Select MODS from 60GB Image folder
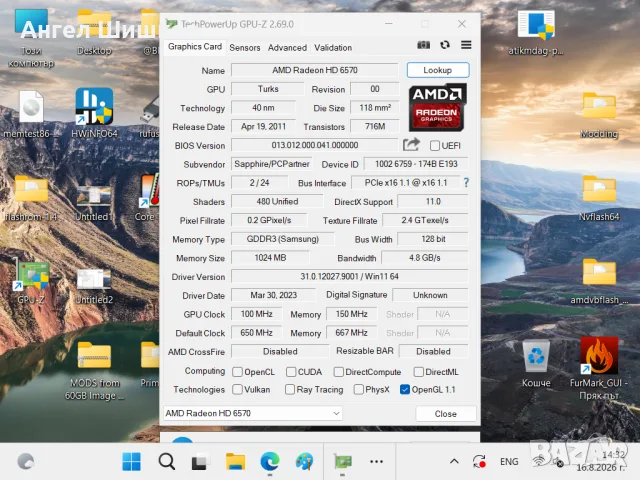 click(94, 371)
